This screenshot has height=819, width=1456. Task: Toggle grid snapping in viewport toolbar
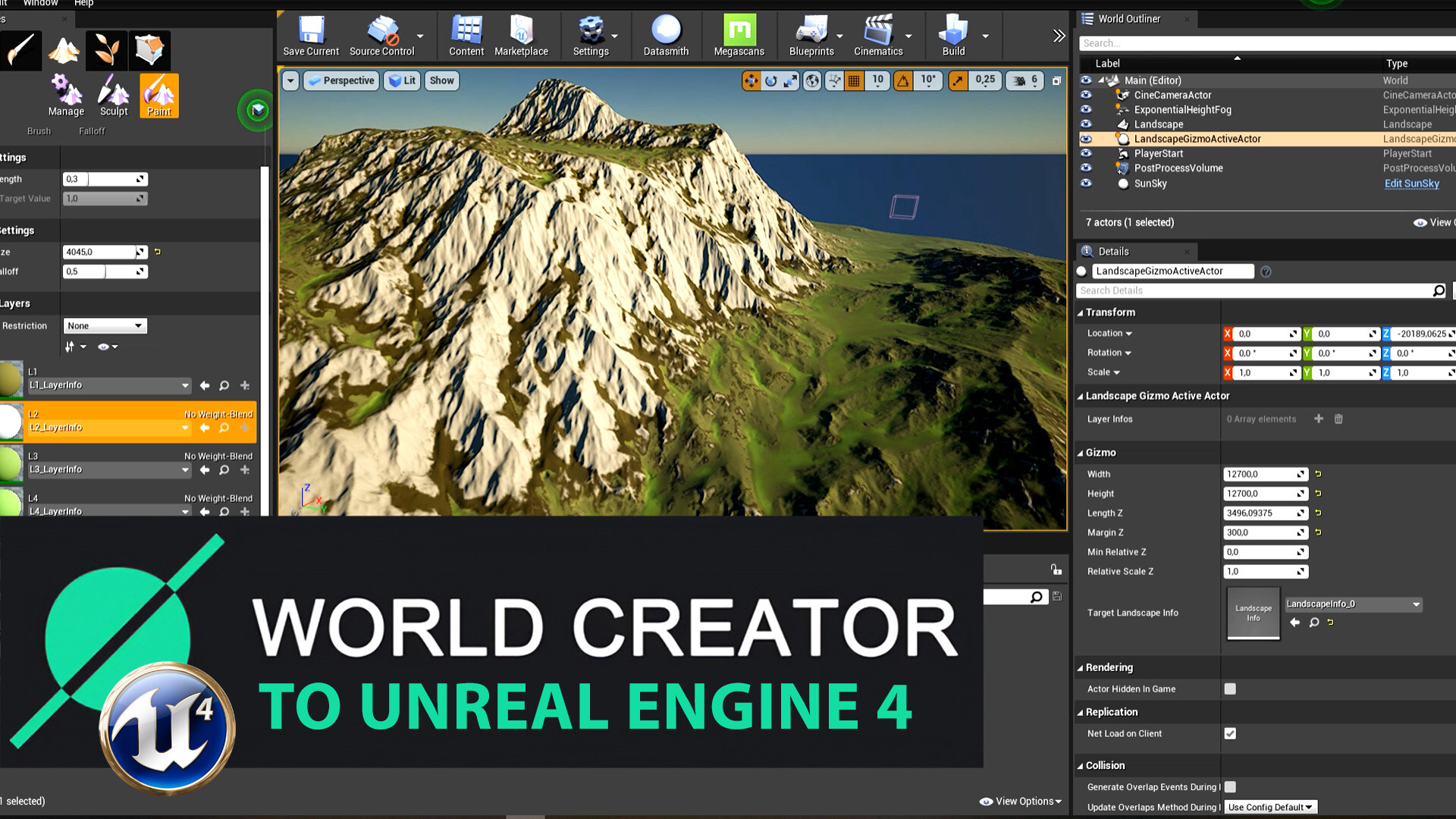(854, 80)
